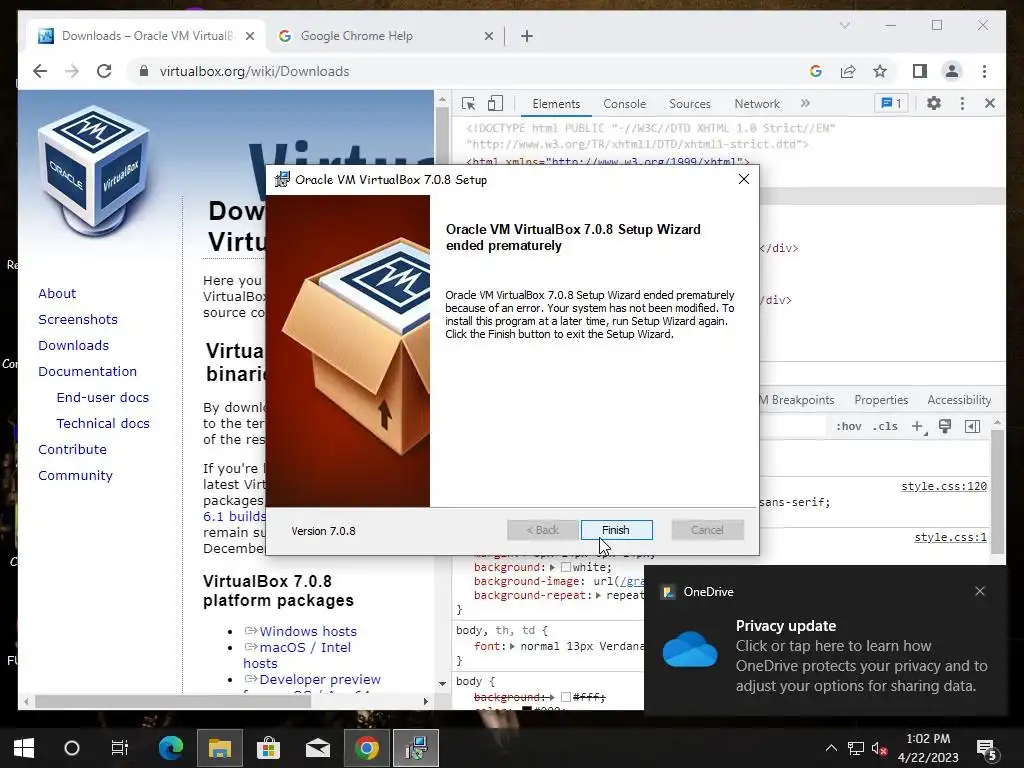Show hidden system tray icons
This screenshot has height=768, width=1024.
[831, 748]
